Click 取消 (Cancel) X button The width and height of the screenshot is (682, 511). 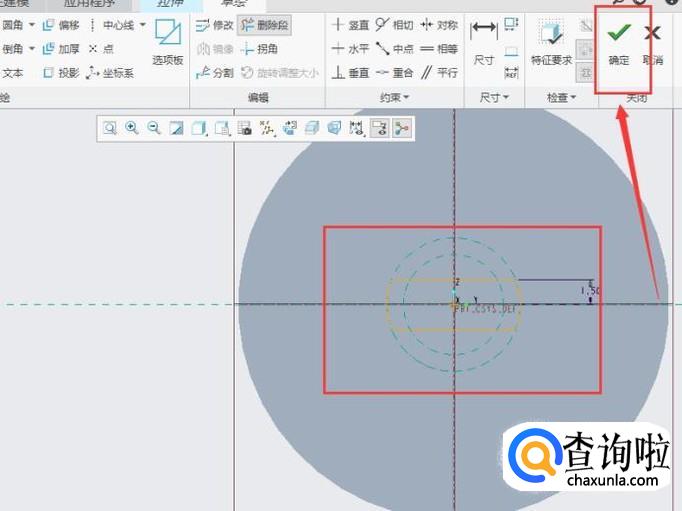[x=652, y=43]
